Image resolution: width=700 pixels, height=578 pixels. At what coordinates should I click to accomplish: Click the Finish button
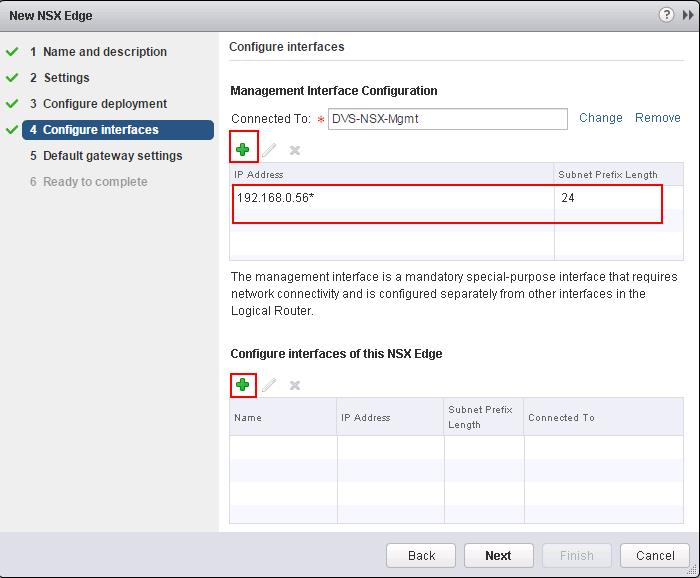tap(577, 556)
